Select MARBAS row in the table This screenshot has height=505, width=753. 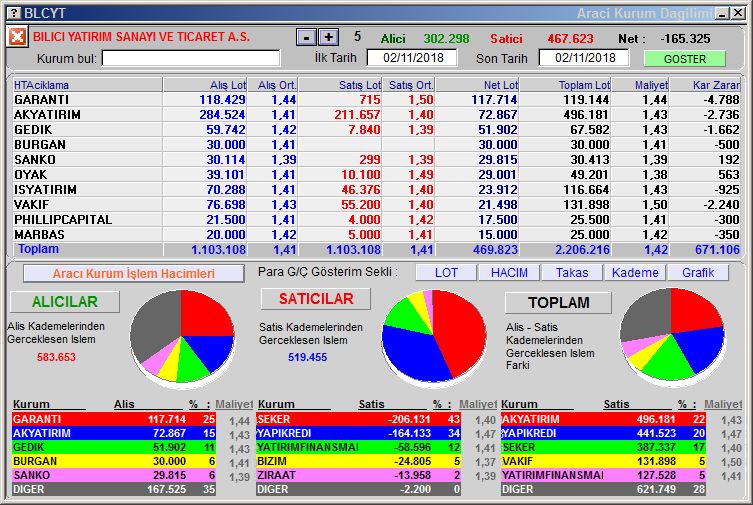376,234
